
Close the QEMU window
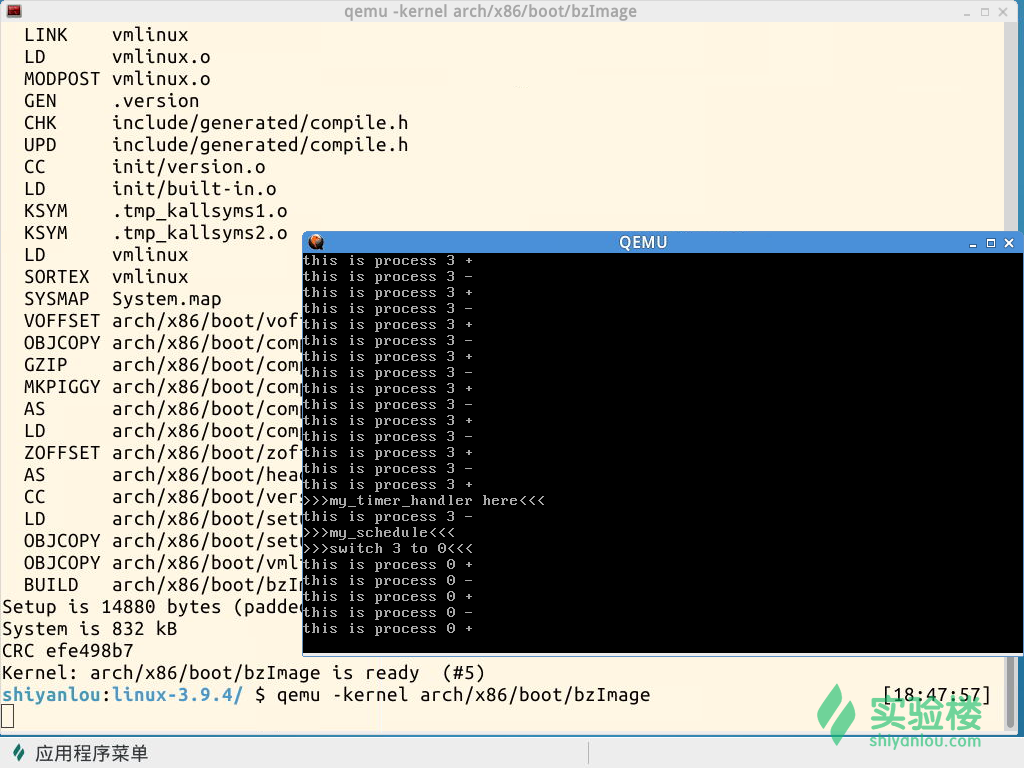tap(1009, 243)
